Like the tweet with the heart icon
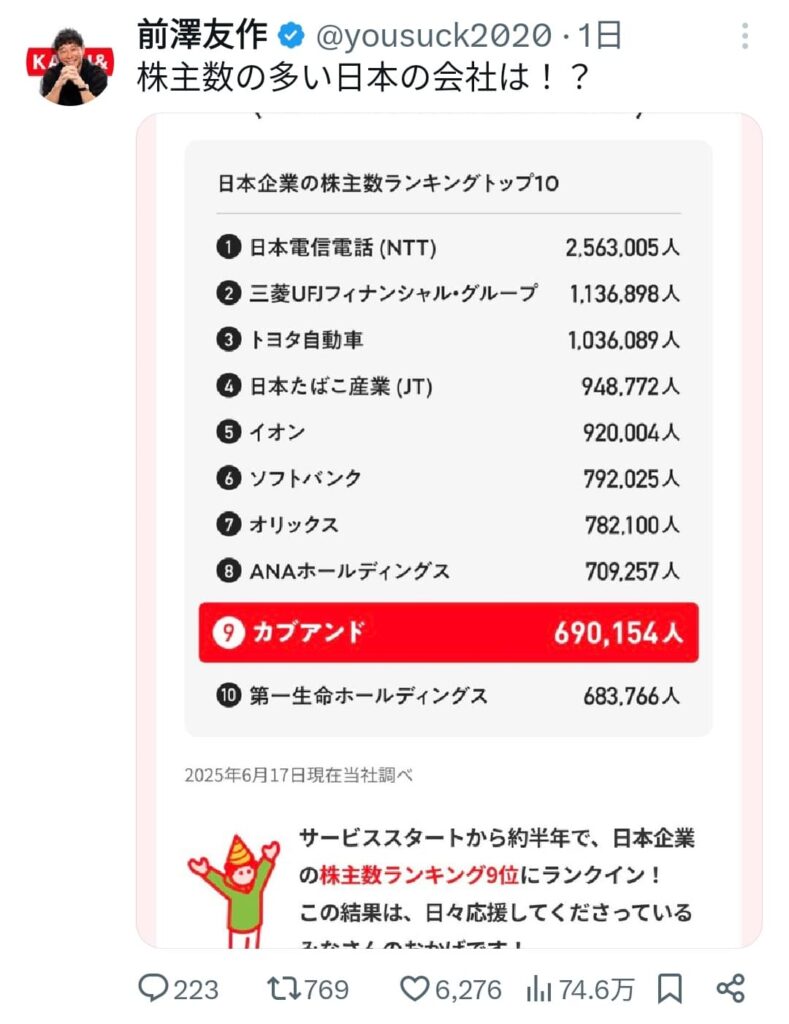 coord(414,989)
